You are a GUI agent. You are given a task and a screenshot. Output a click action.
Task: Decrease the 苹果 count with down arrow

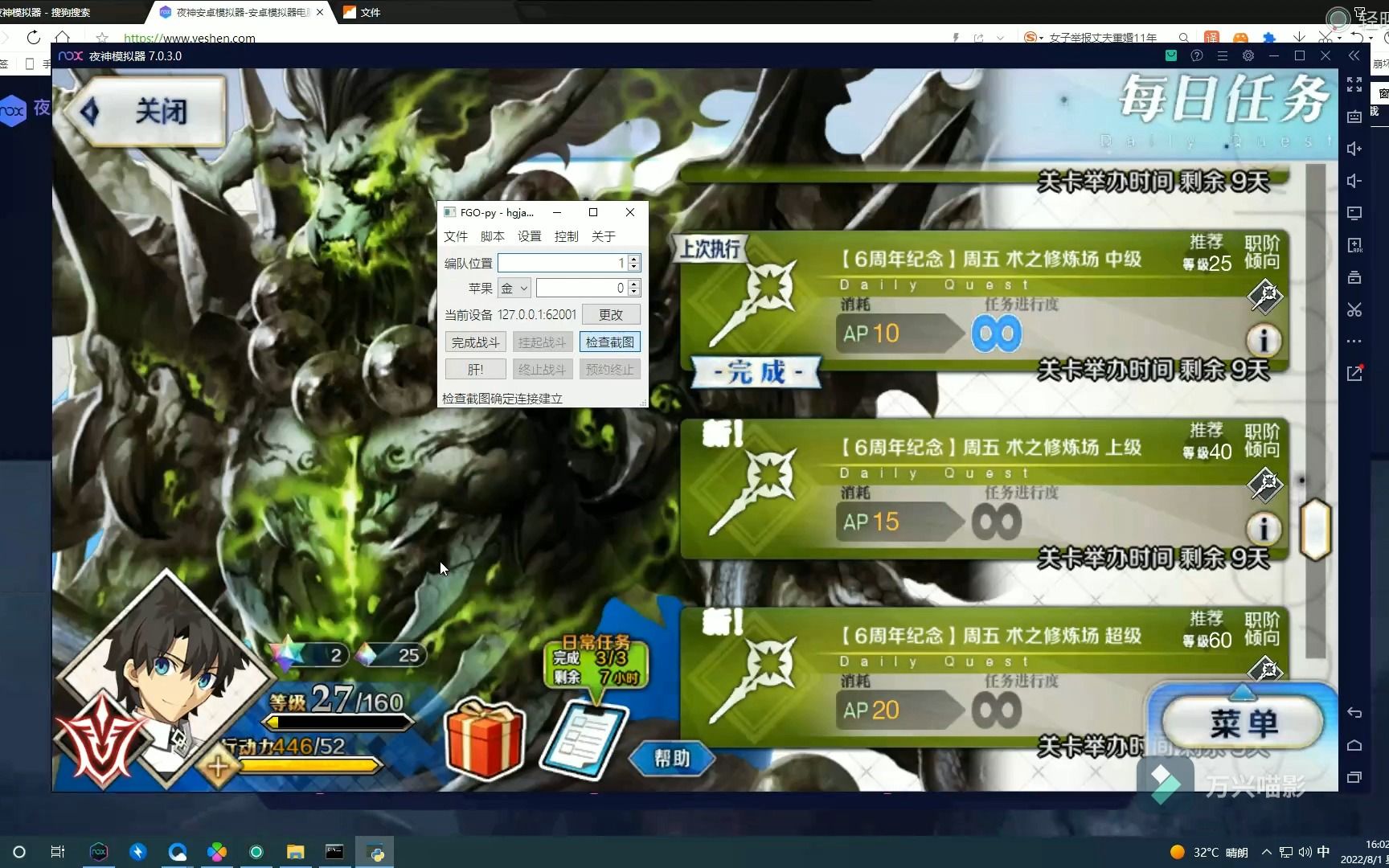pos(634,292)
